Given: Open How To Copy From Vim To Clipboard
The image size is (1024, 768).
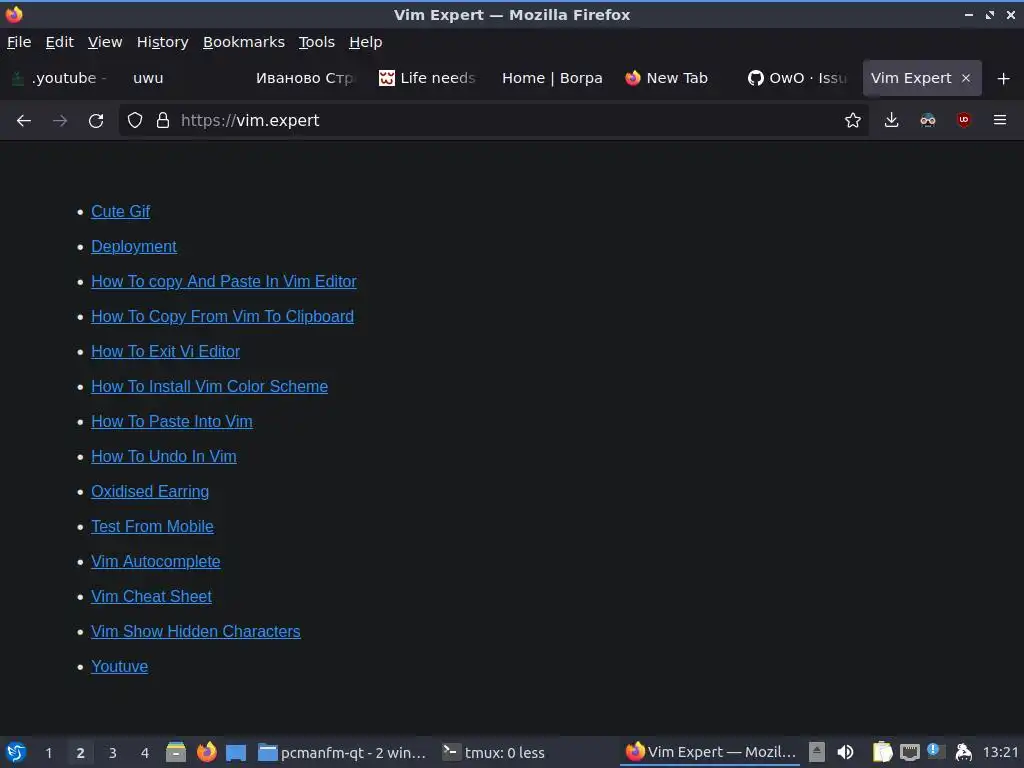Looking at the screenshot, I should coord(222,317).
